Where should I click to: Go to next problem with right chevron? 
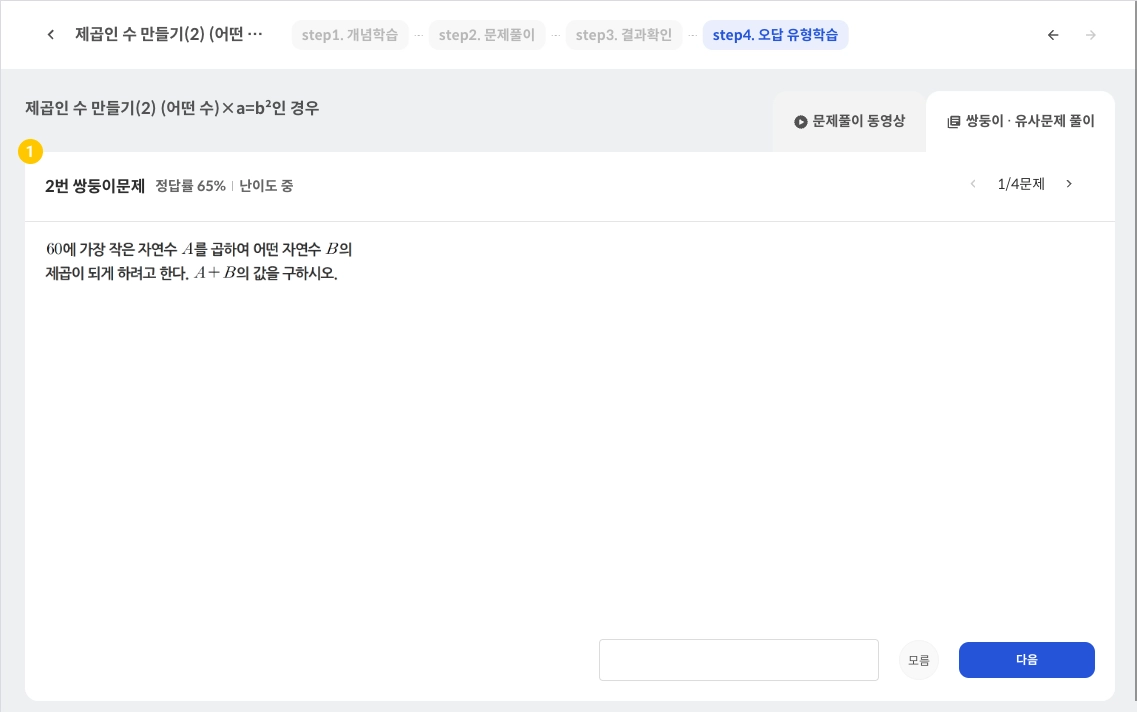[1069, 184]
